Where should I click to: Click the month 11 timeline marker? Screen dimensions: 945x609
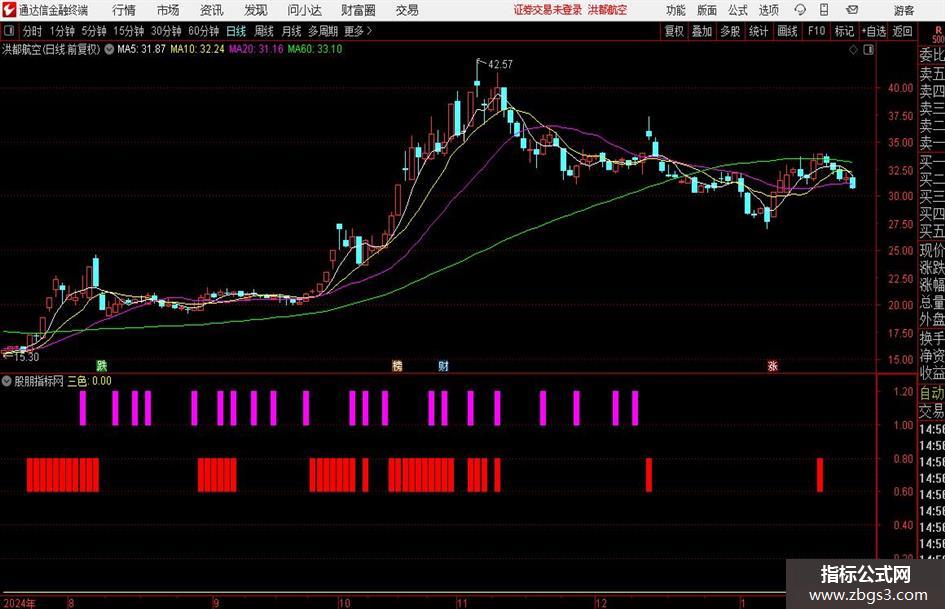[x=462, y=603]
